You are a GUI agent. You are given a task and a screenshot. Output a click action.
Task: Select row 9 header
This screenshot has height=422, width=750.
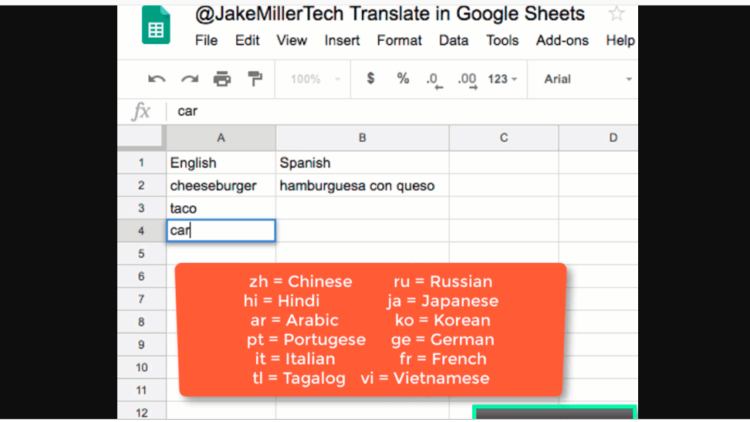coord(141,344)
